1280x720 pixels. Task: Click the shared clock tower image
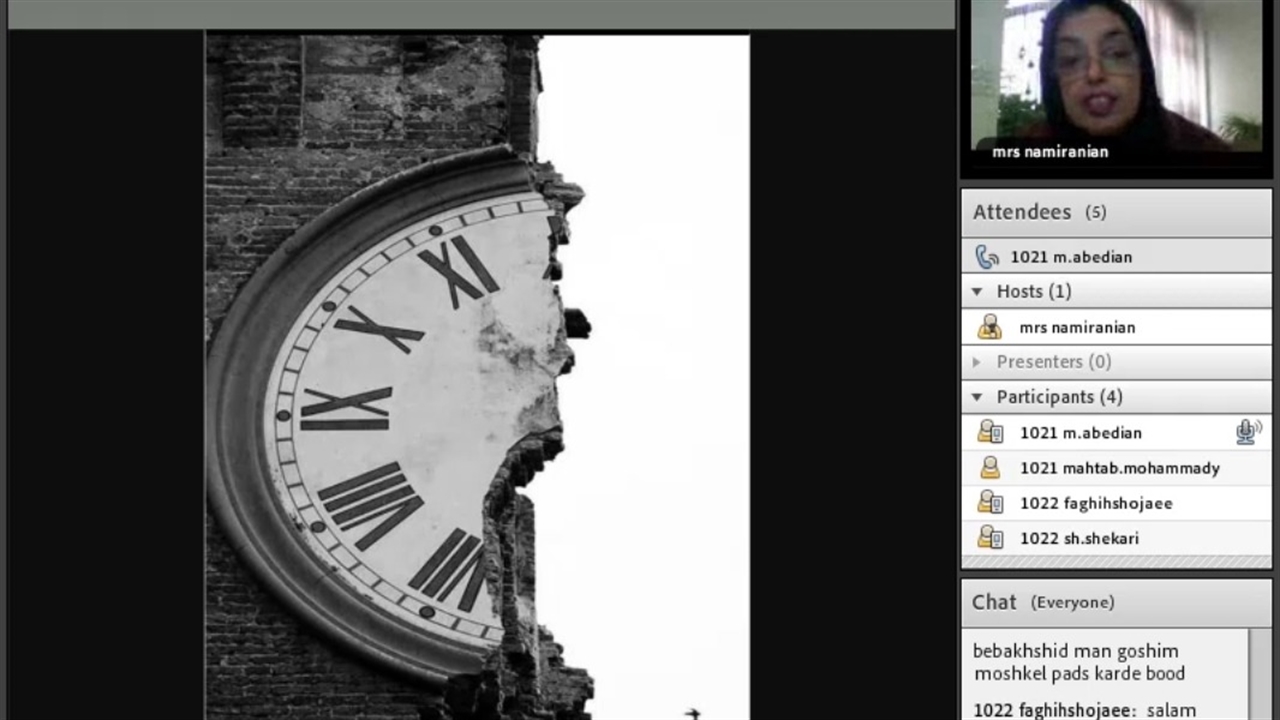coord(477,376)
